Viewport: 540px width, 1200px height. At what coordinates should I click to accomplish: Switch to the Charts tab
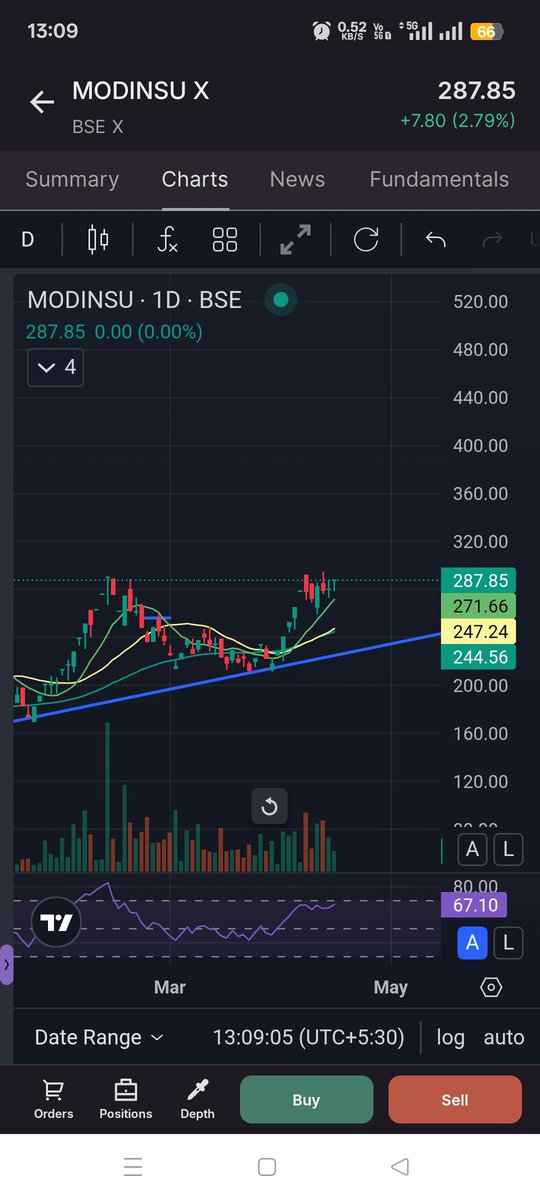195,179
